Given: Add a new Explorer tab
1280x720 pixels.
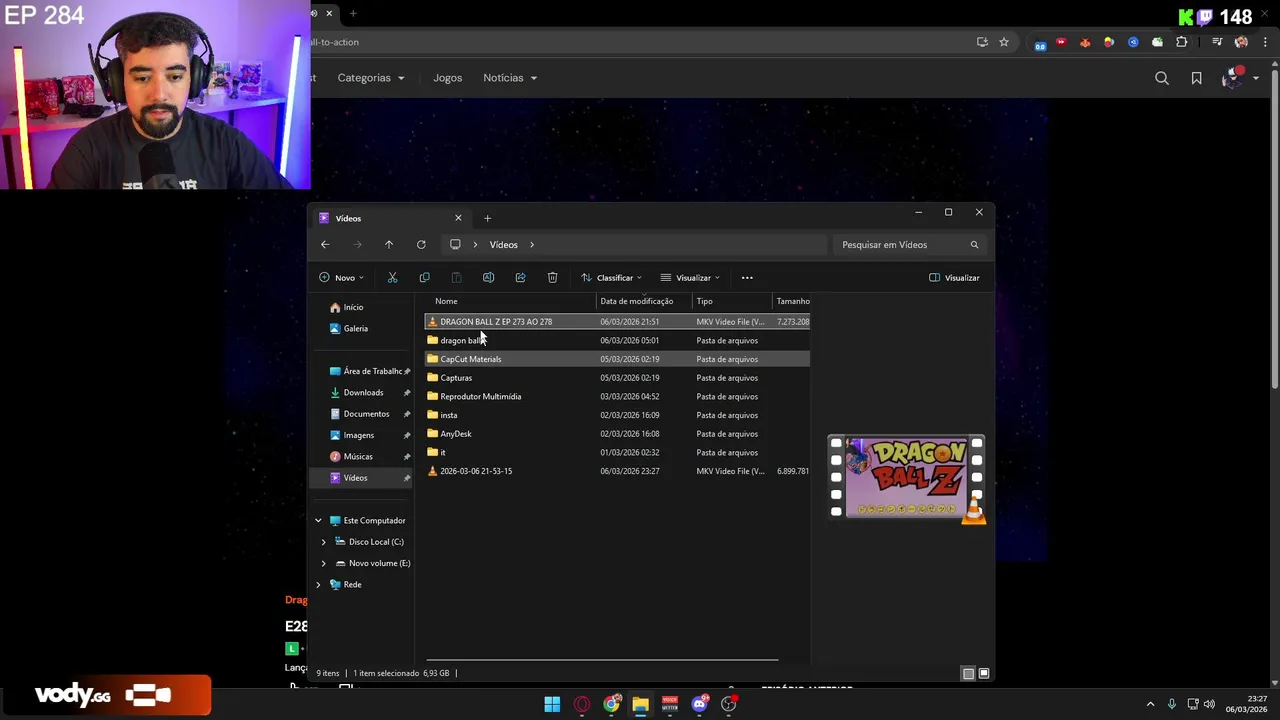Looking at the screenshot, I should coord(487,218).
